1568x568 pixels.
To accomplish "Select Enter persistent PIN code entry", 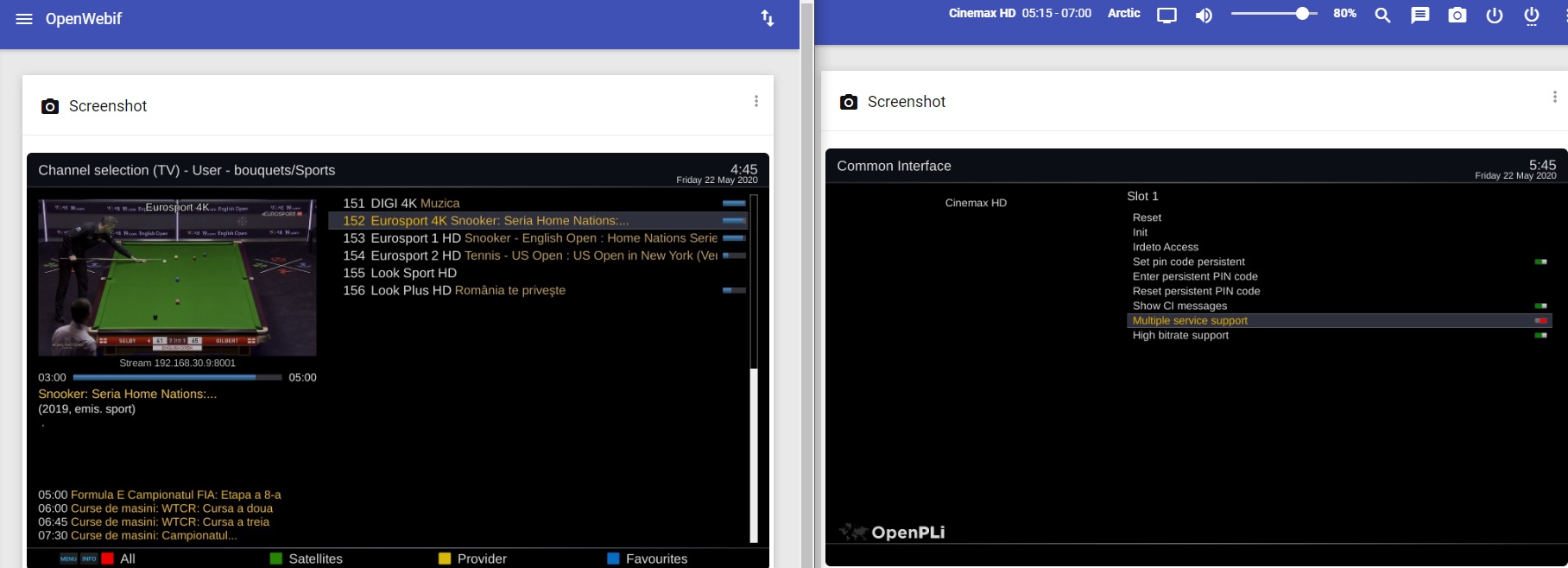I will [1339, 276].
